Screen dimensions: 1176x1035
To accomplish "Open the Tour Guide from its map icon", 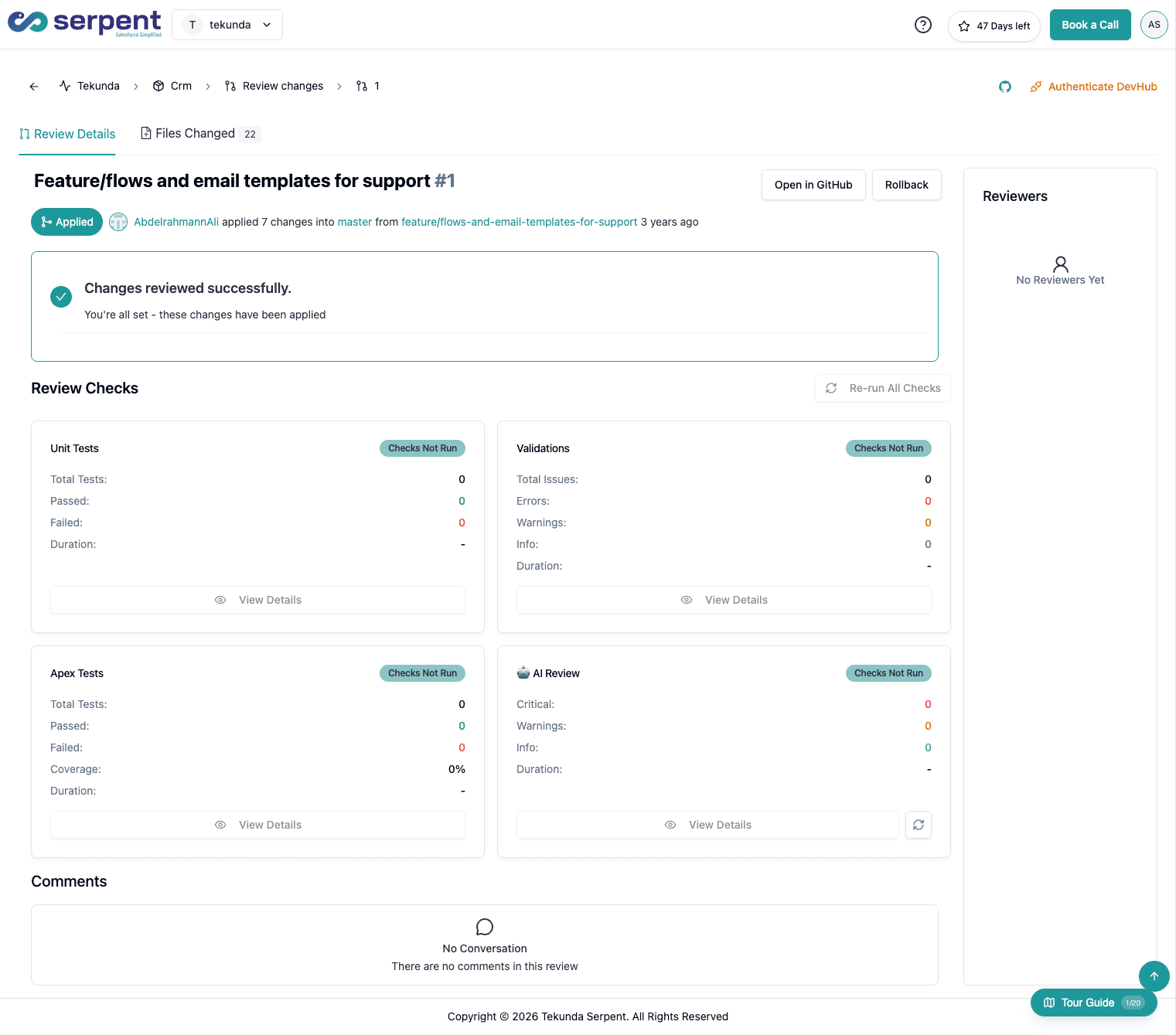I will pyautogui.click(x=1049, y=1003).
